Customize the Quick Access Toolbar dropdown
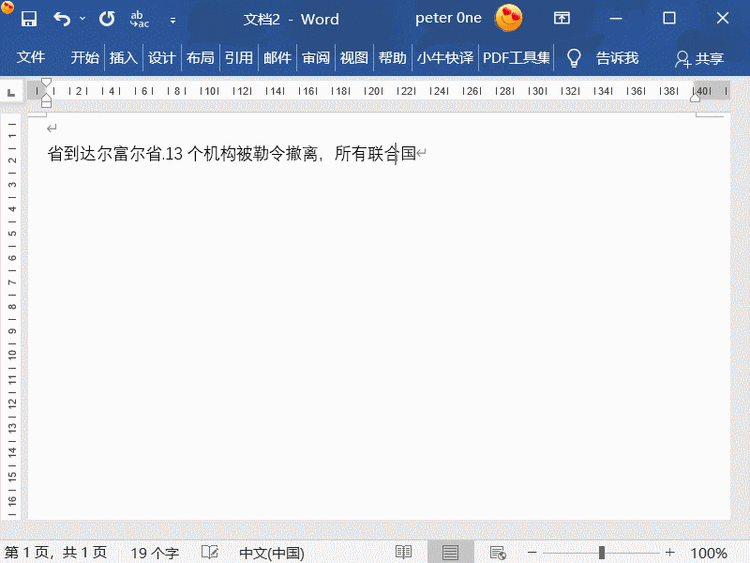 click(173, 20)
